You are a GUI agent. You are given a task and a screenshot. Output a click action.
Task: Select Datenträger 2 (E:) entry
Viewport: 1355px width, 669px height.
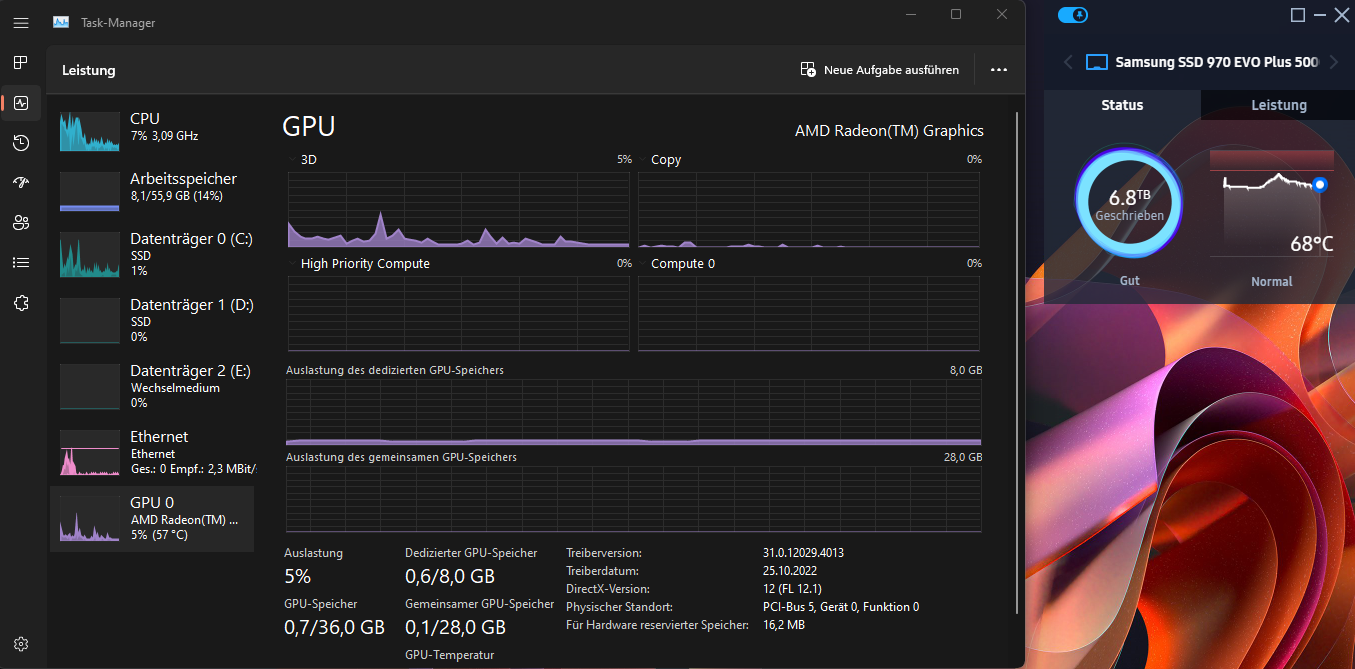tap(152, 386)
